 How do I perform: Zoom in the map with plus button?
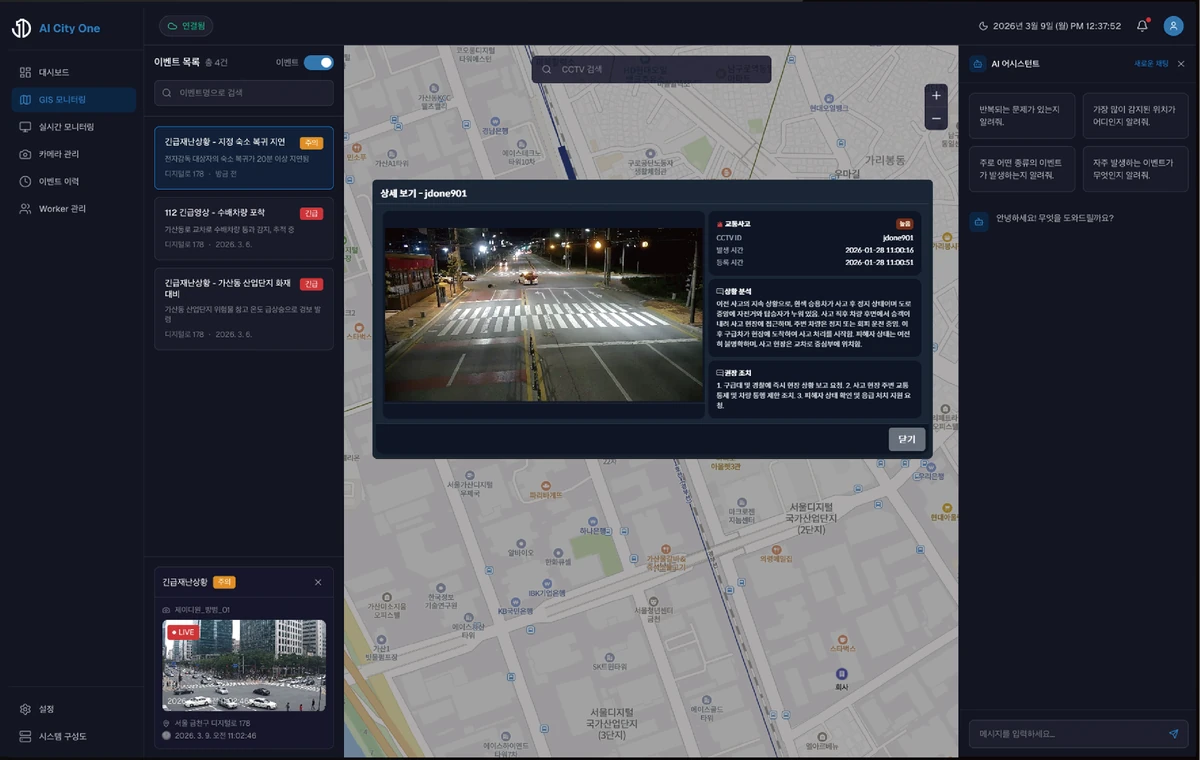pyautogui.click(x=936, y=96)
